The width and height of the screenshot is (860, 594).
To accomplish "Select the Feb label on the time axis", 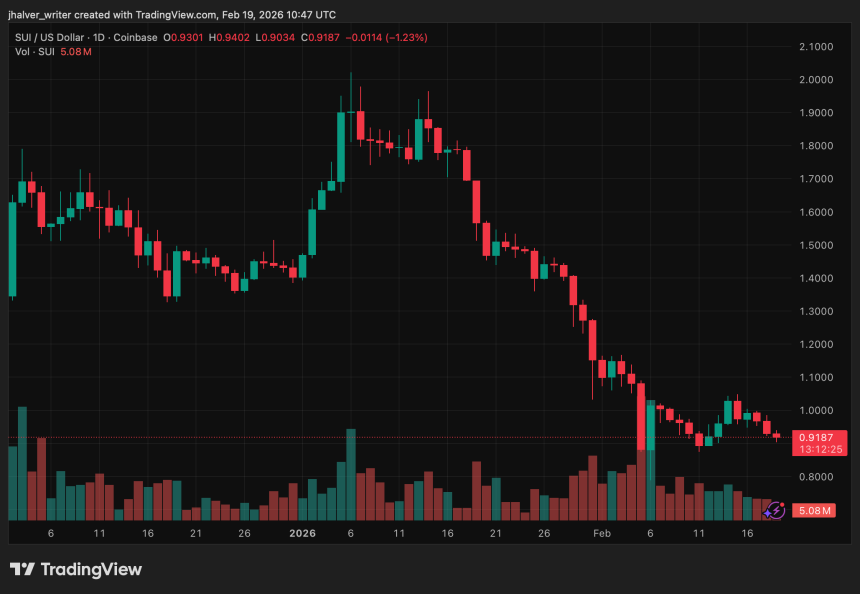I will [601, 534].
